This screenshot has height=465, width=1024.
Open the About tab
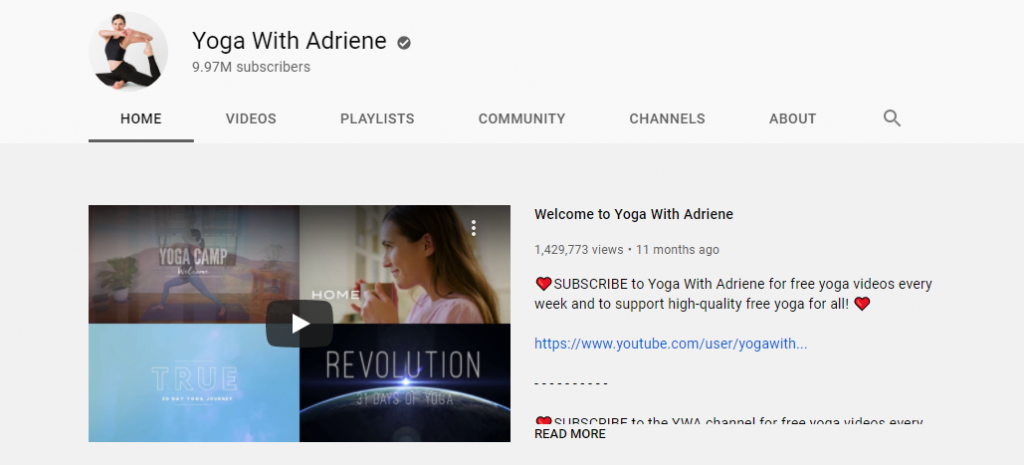point(792,119)
